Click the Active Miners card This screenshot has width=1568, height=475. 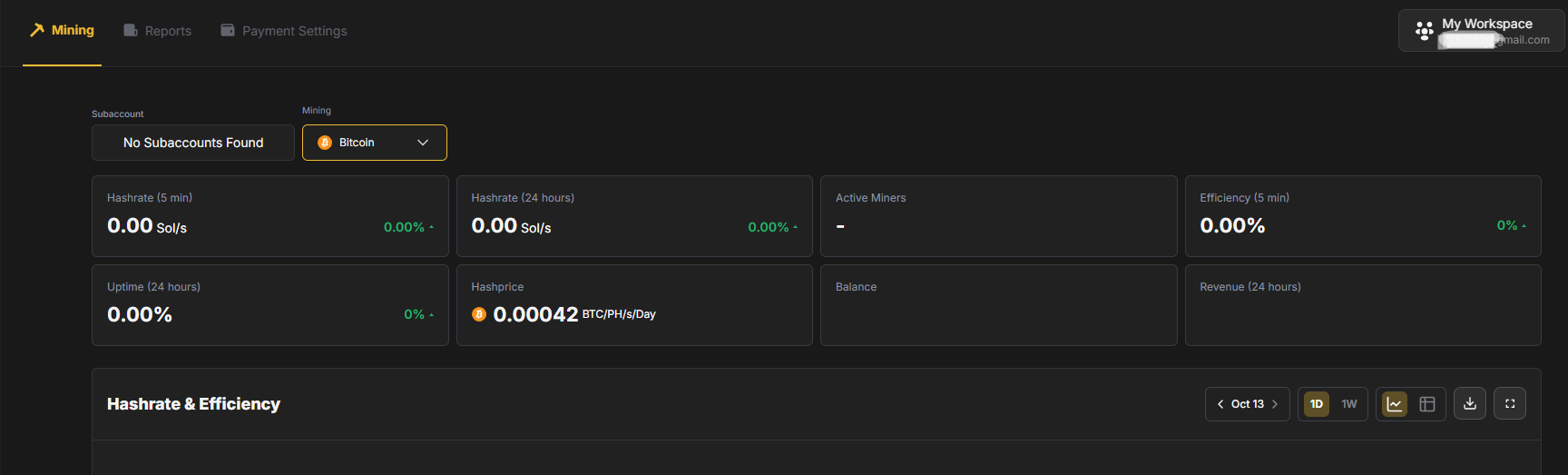click(998, 216)
